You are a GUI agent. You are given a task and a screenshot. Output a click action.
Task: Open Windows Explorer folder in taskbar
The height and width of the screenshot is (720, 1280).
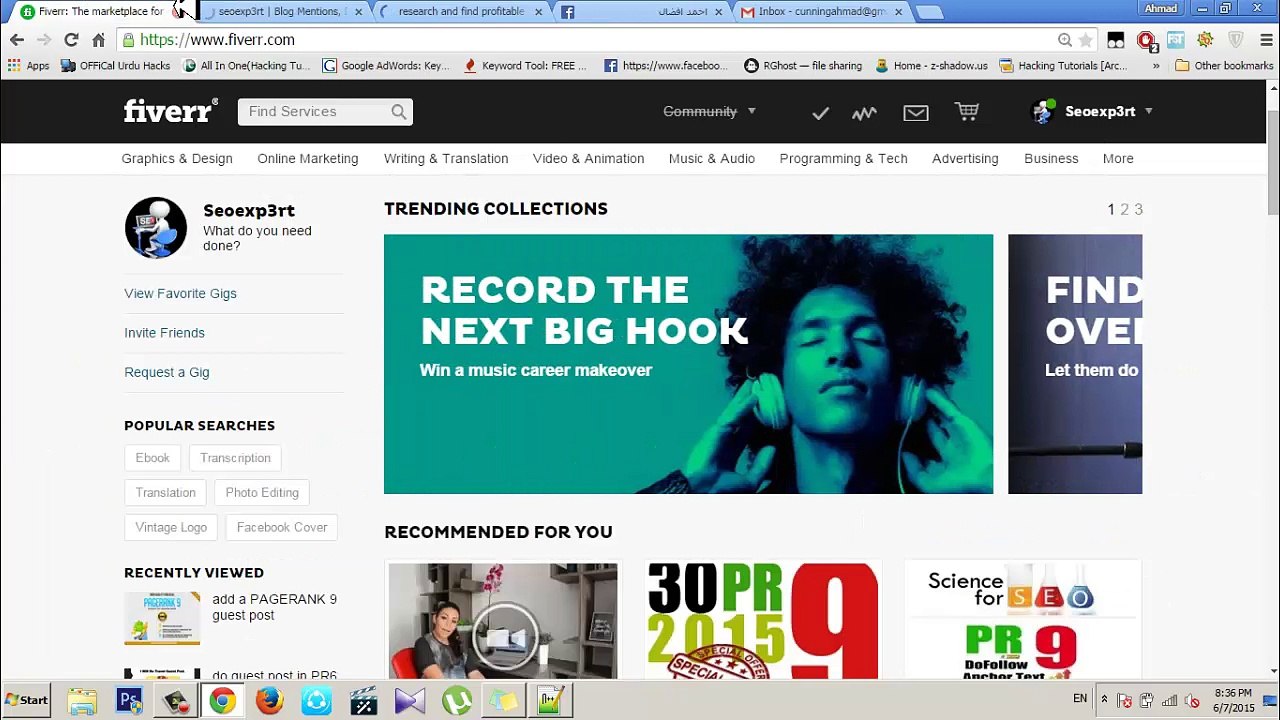(x=82, y=700)
